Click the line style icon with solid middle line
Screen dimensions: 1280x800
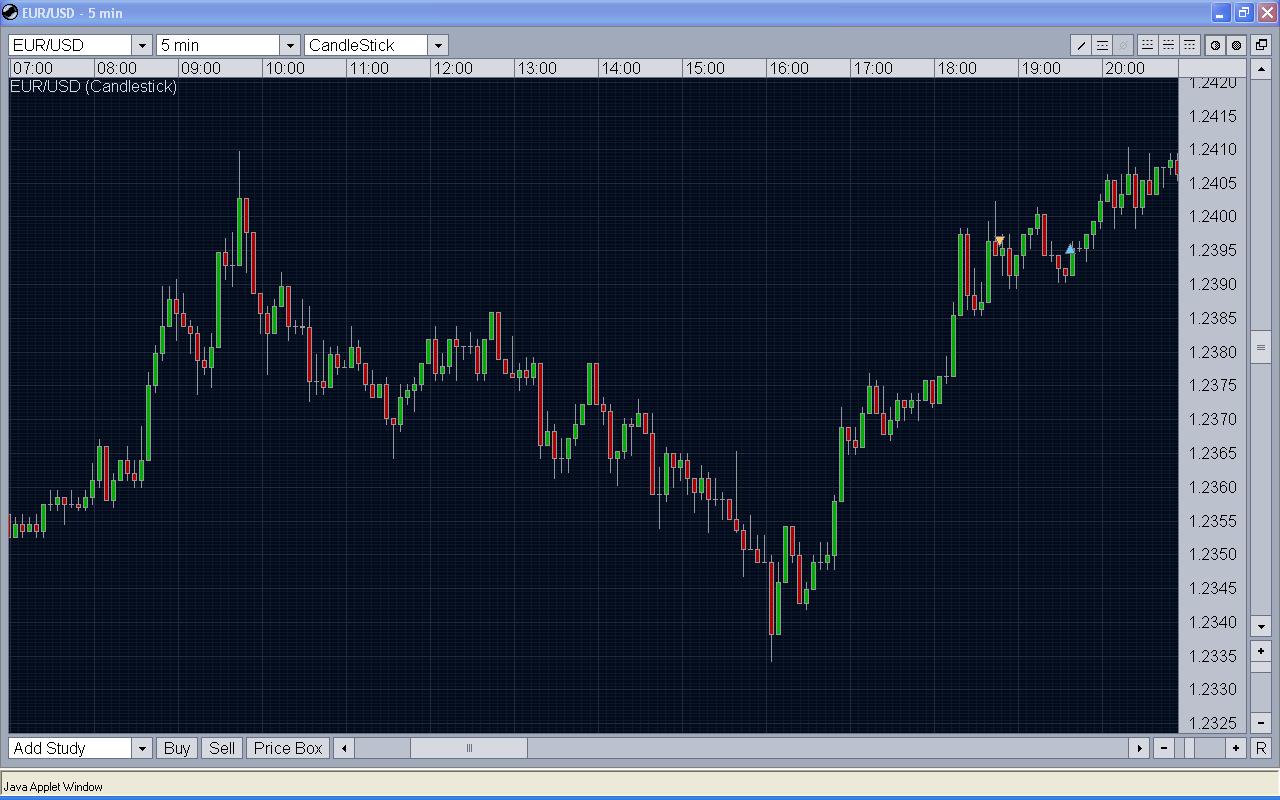[1168, 45]
